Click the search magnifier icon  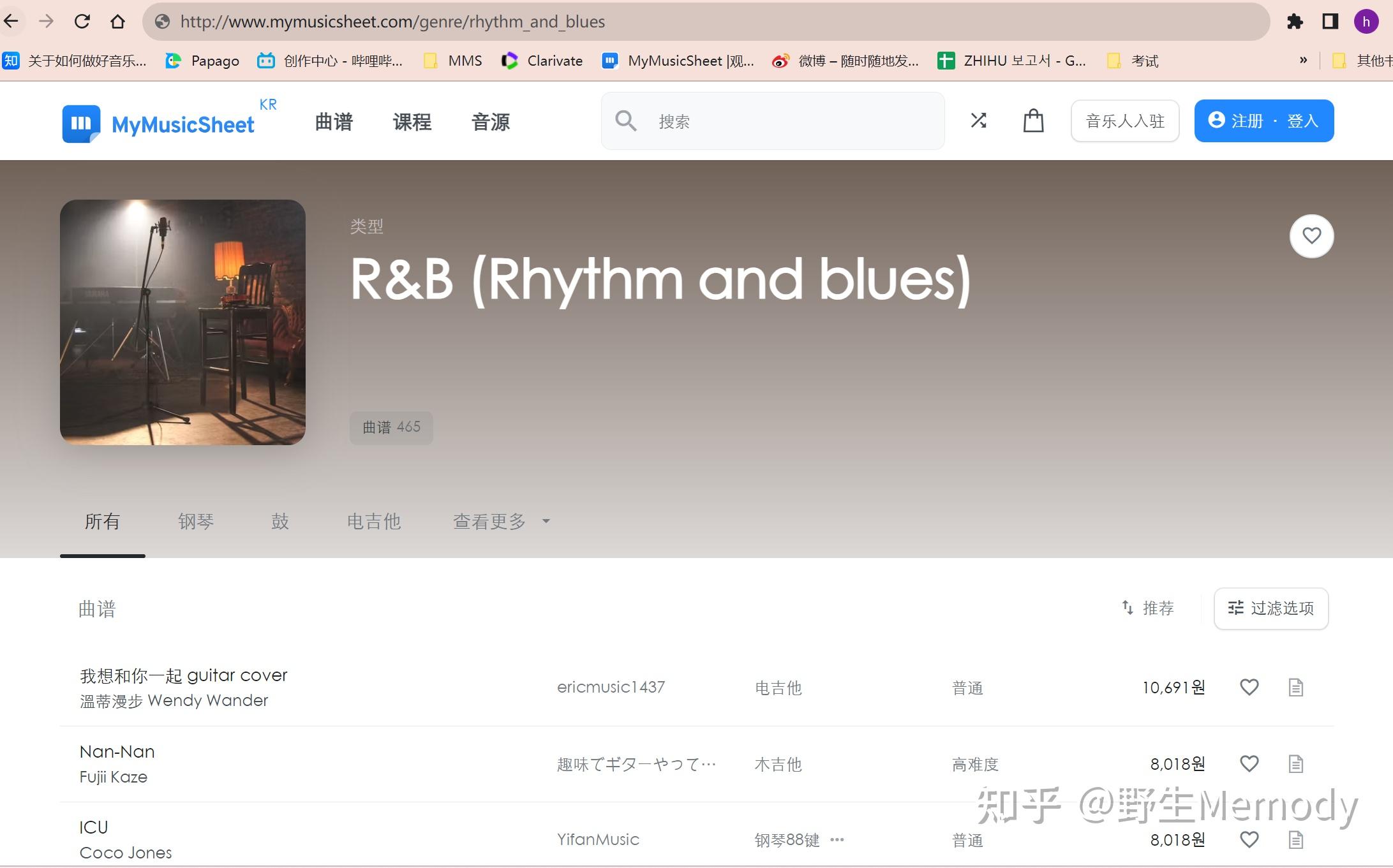point(625,121)
